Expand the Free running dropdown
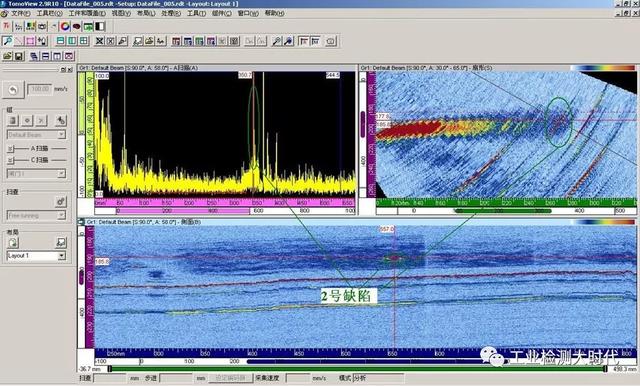 pos(62,215)
